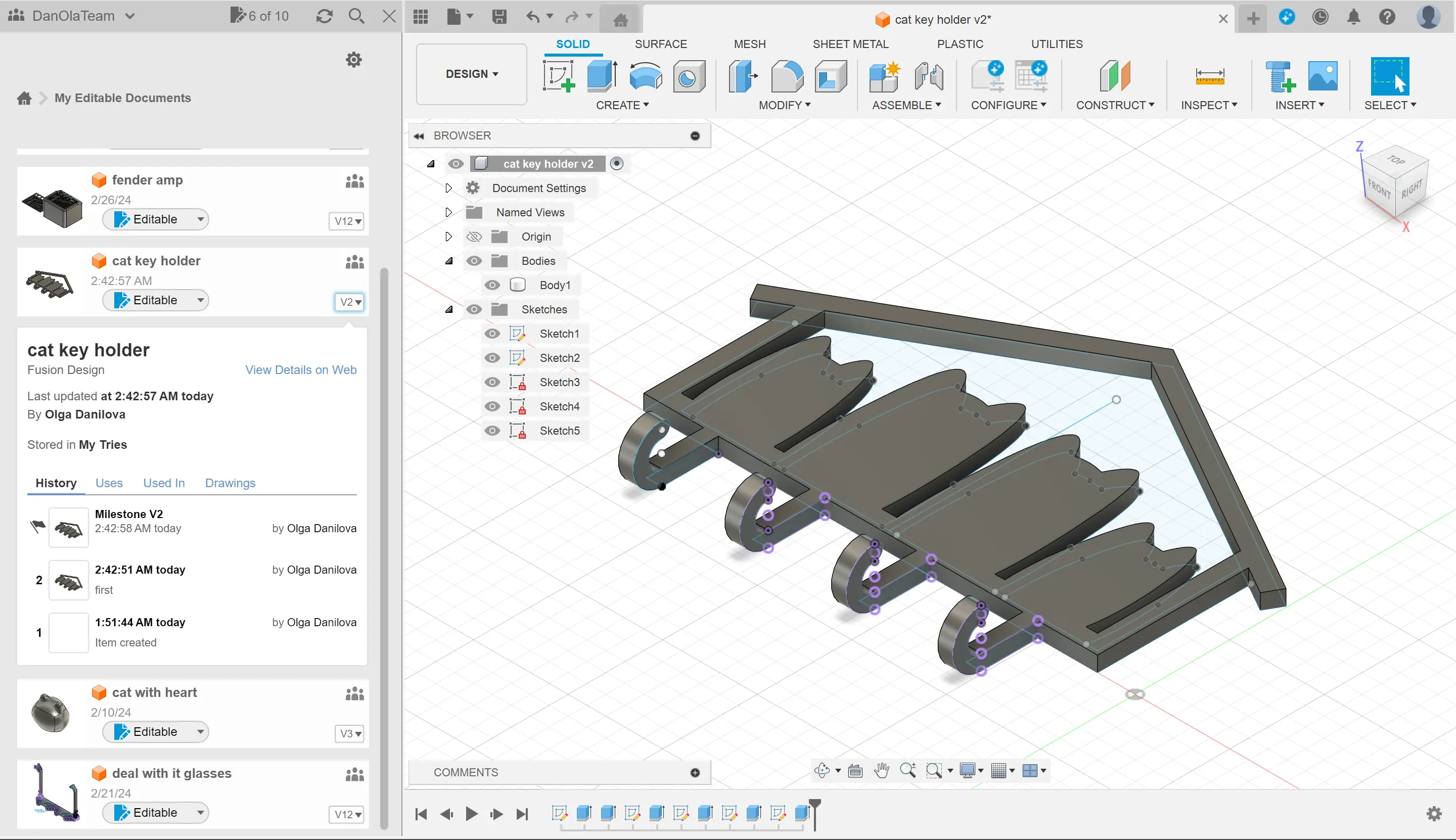1456x840 pixels.
Task: Select the Extrude tool icon
Action: tap(602, 76)
